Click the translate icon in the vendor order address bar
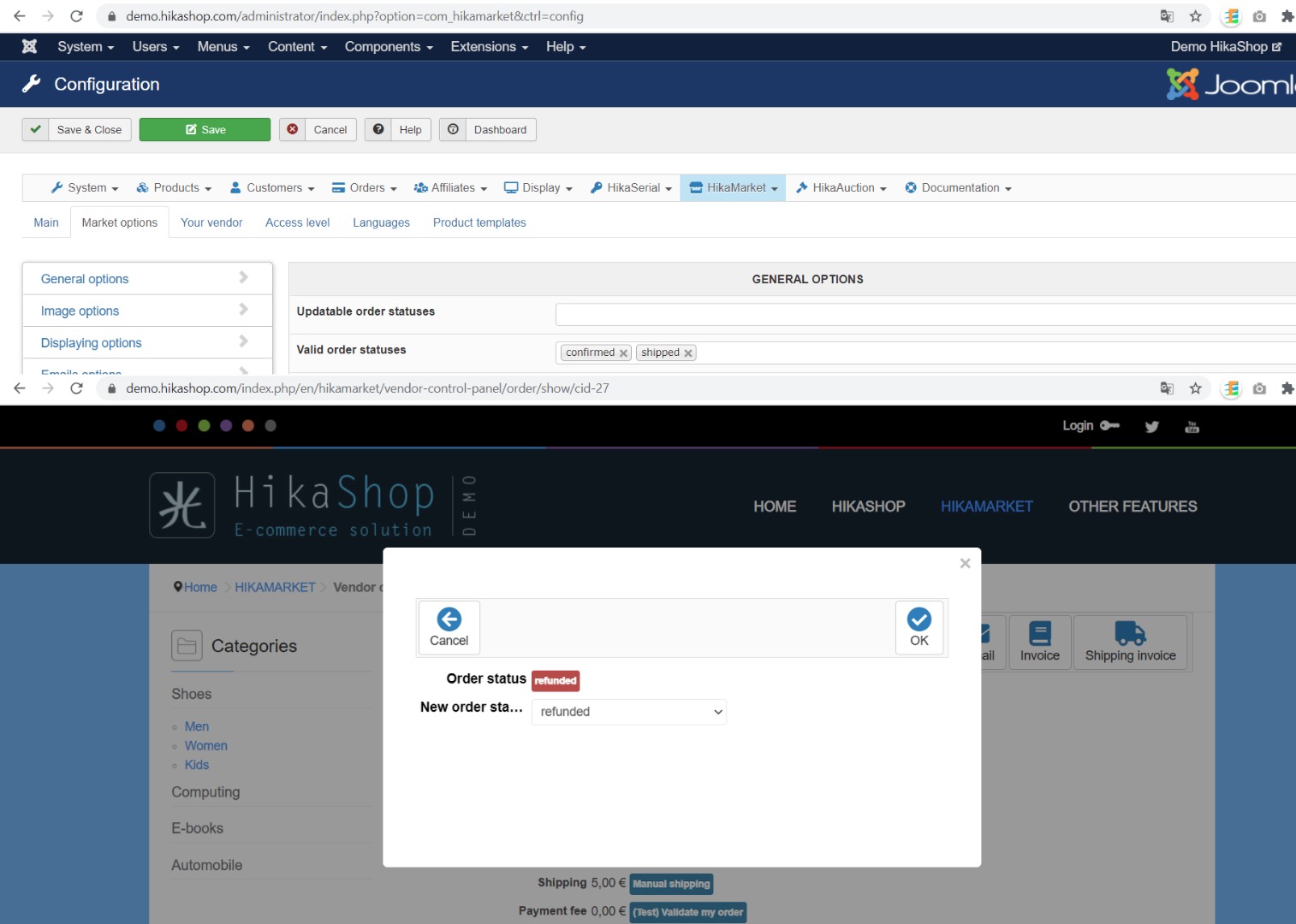Image resolution: width=1296 pixels, height=924 pixels. [x=1167, y=388]
